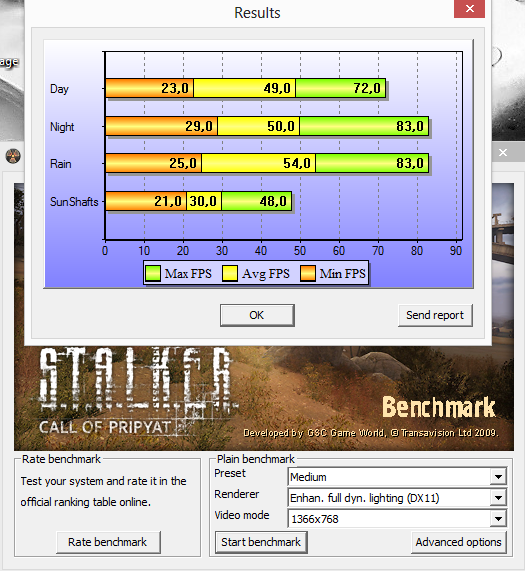Viewport: 525px width, 571px height.
Task: Click the Rate benchmark button
Action: click(108, 542)
